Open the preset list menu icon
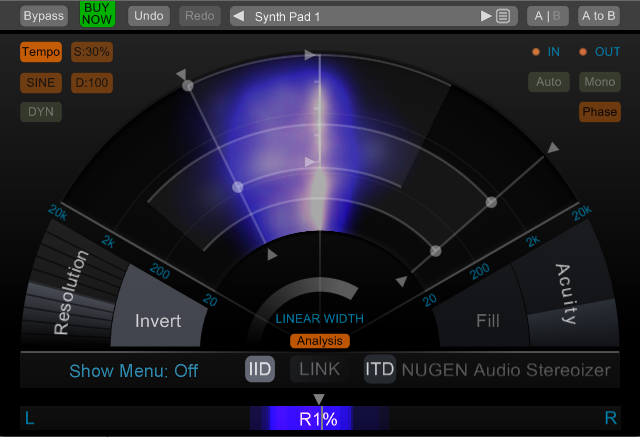640x437 pixels. click(x=503, y=16)
